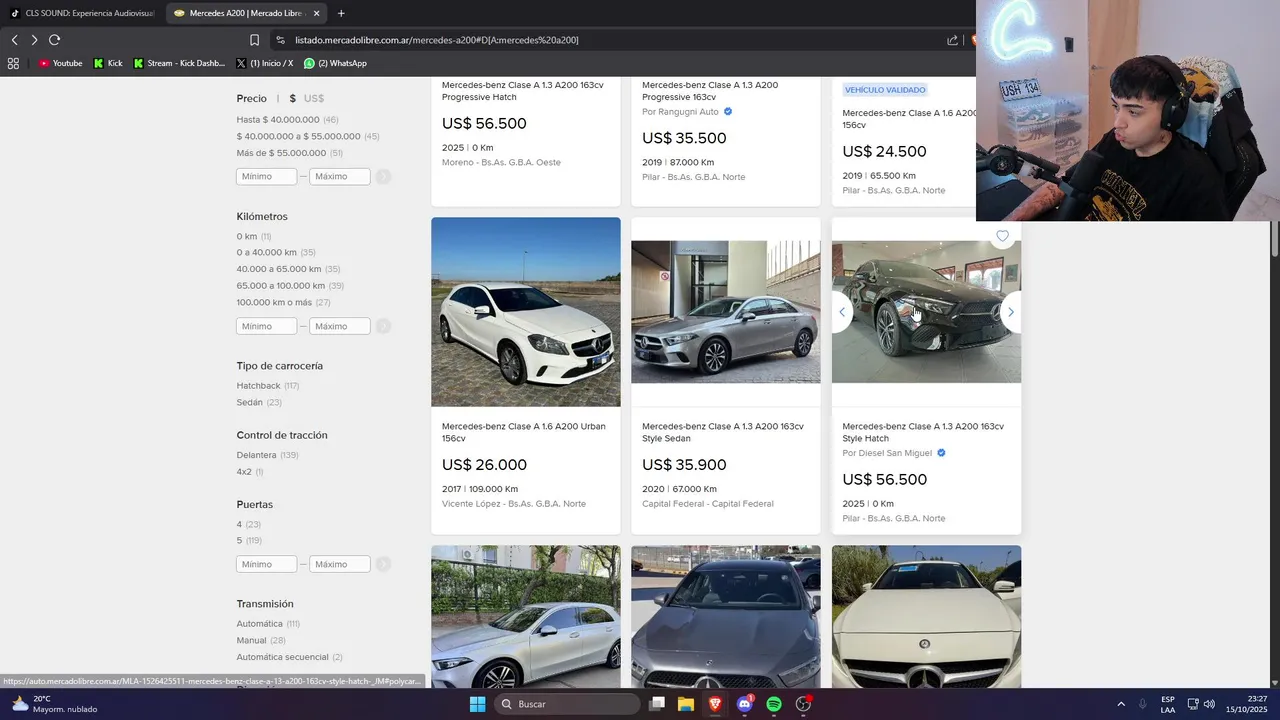Open Youtube bookmark

(x=60, y=63)
